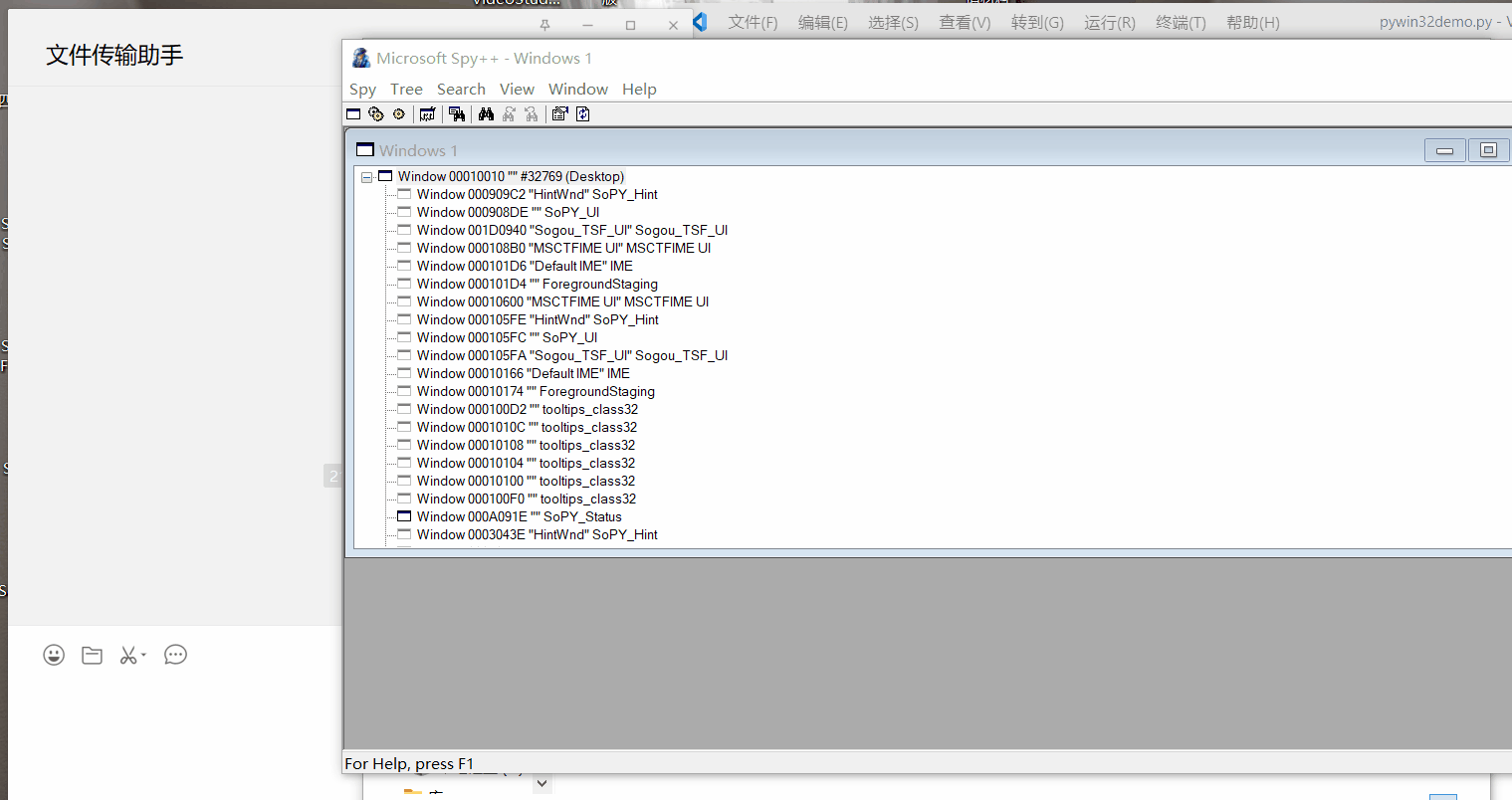Image resolution: width=1512 pixels, height=800 pixels.
Task: Click the Spy++ application icon in title bar
Action: (x=361, y=59)
